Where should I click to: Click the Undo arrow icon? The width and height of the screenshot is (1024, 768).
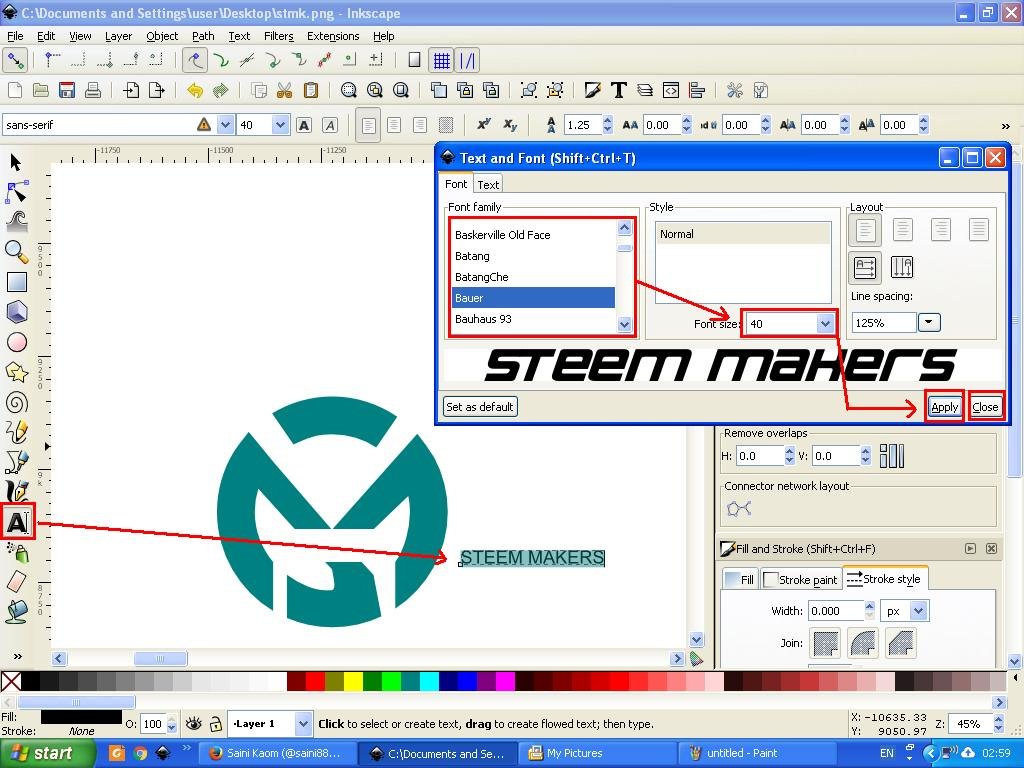coord(195,90)
